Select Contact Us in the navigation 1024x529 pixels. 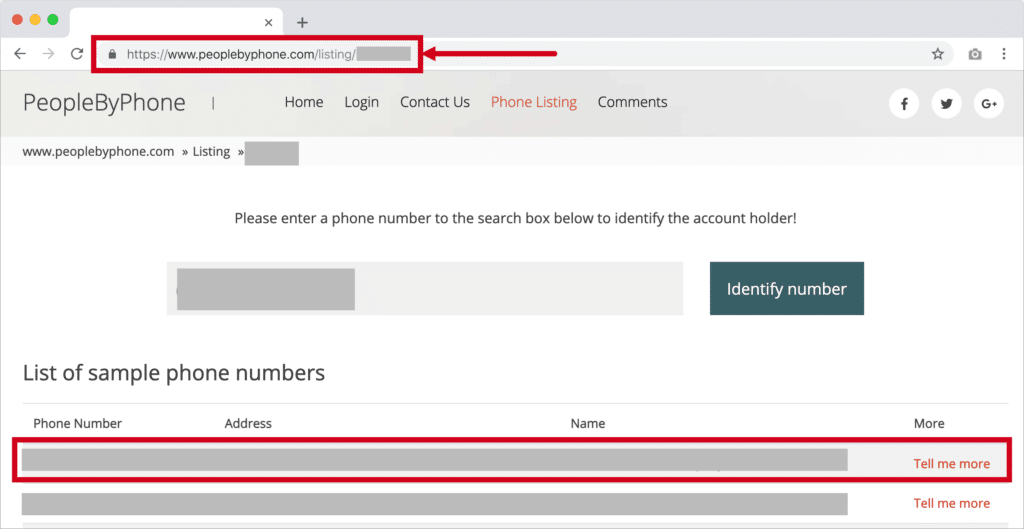click(434, 102)
